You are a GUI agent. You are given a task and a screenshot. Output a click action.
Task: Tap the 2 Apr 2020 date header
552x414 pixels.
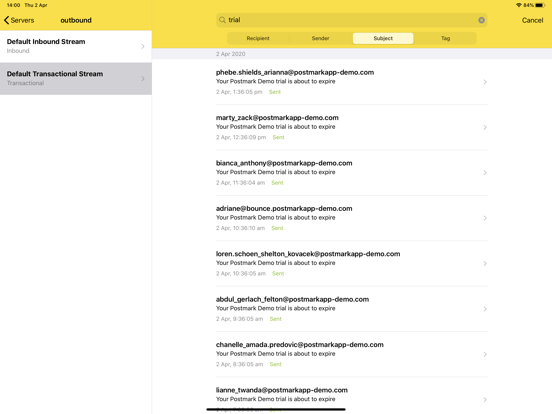231,54
